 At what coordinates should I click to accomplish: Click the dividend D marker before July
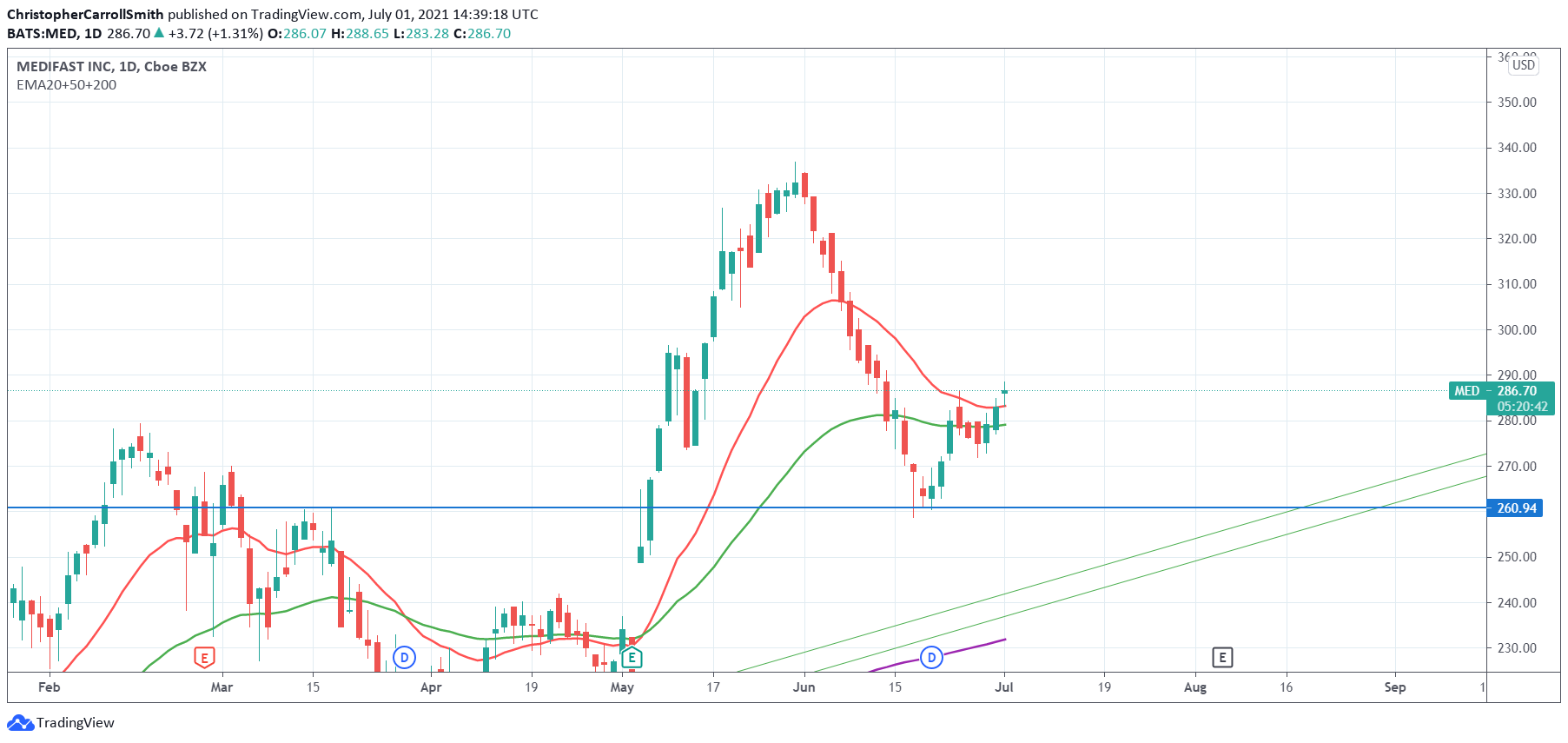(x=931, y=657)
